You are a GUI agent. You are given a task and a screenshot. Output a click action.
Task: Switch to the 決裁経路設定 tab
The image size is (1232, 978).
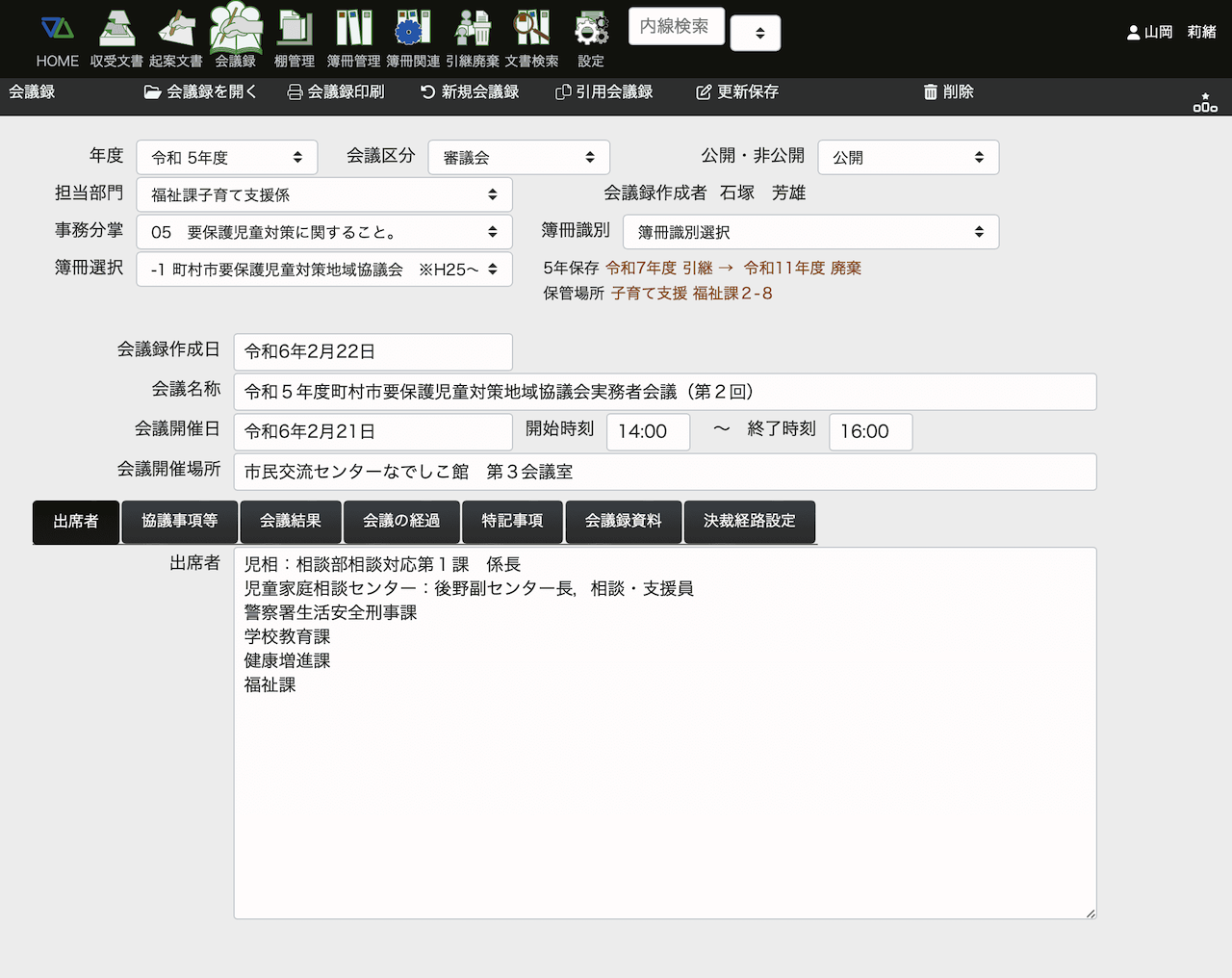point(749,521)
